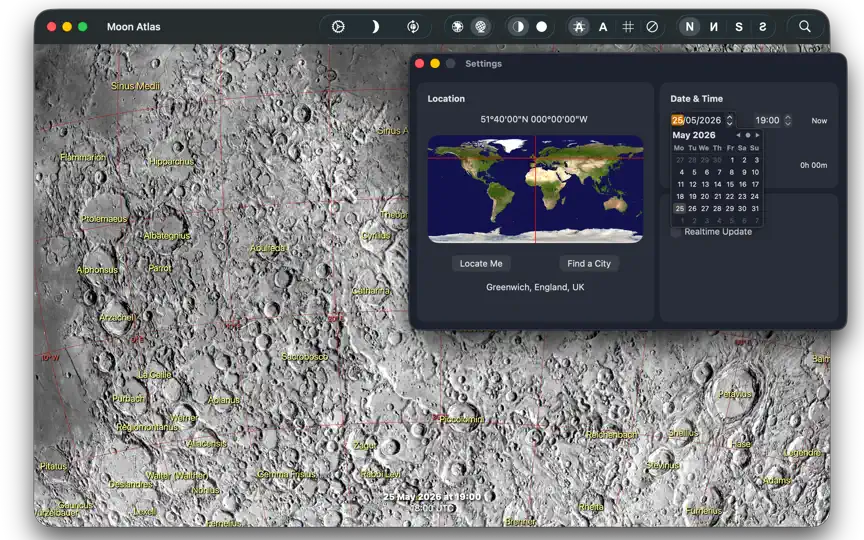Click the Abulfeda crater label
The image size is (864, 540).
pyautogui.click(x=268, y=248)
